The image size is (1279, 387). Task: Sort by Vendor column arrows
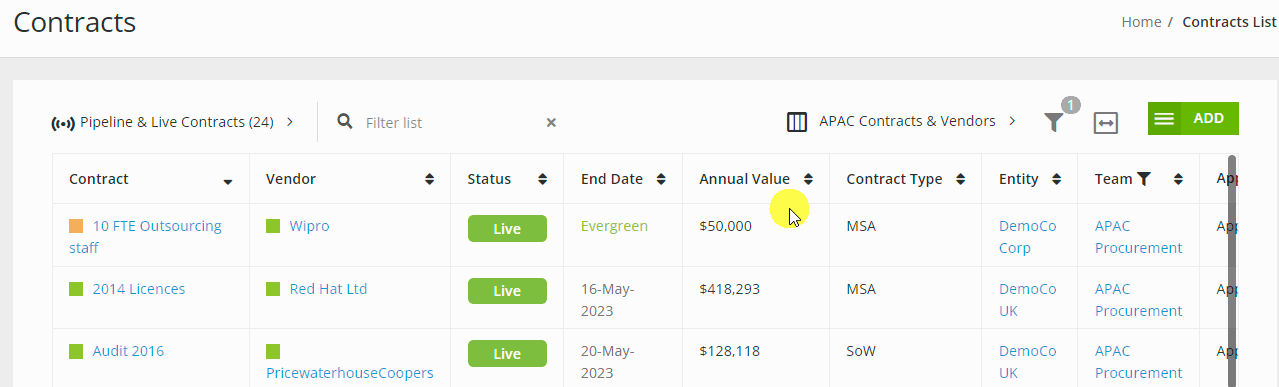click(430, 179)
